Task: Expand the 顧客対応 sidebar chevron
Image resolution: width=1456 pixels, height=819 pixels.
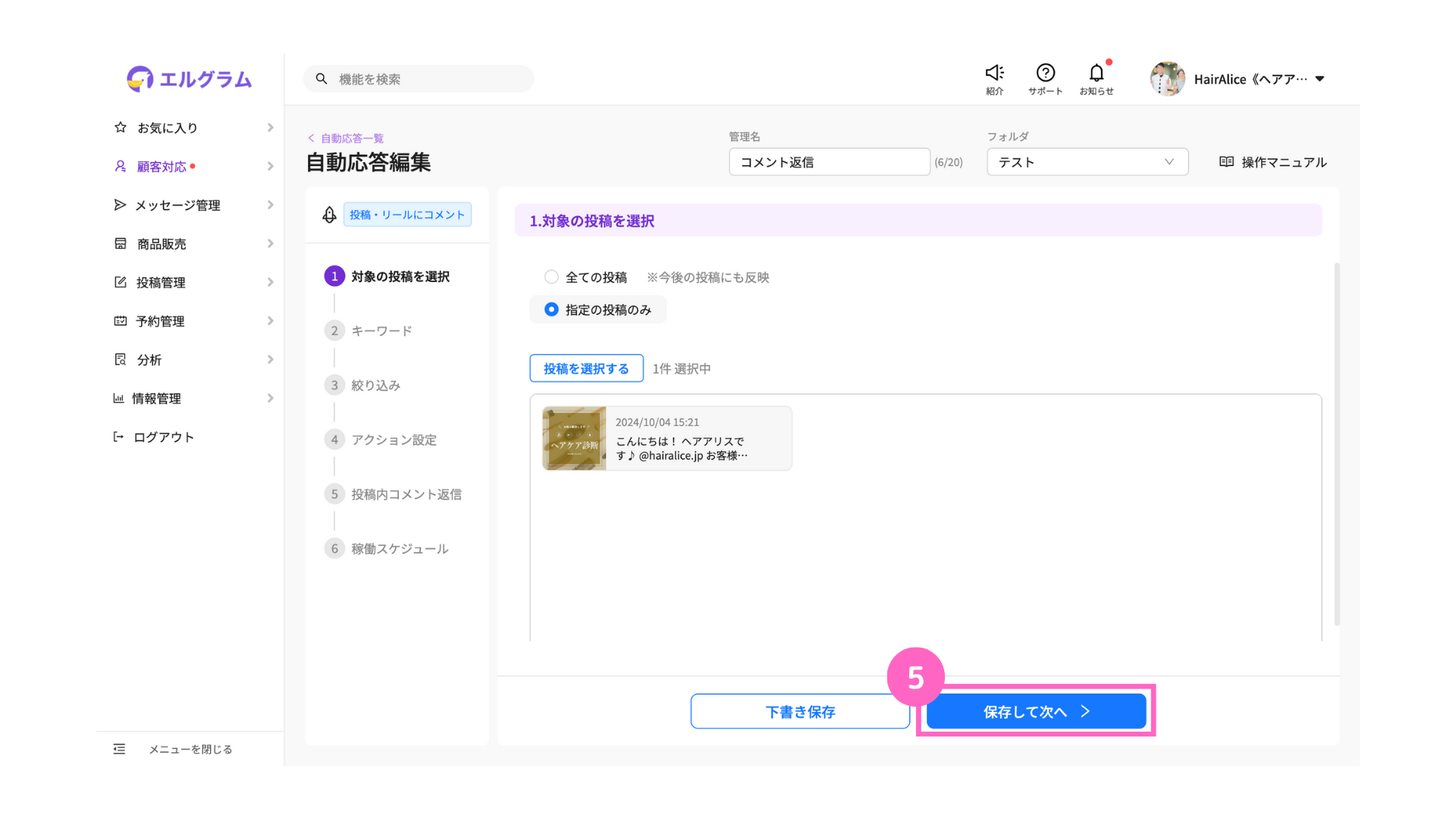Action: (271, 166)
